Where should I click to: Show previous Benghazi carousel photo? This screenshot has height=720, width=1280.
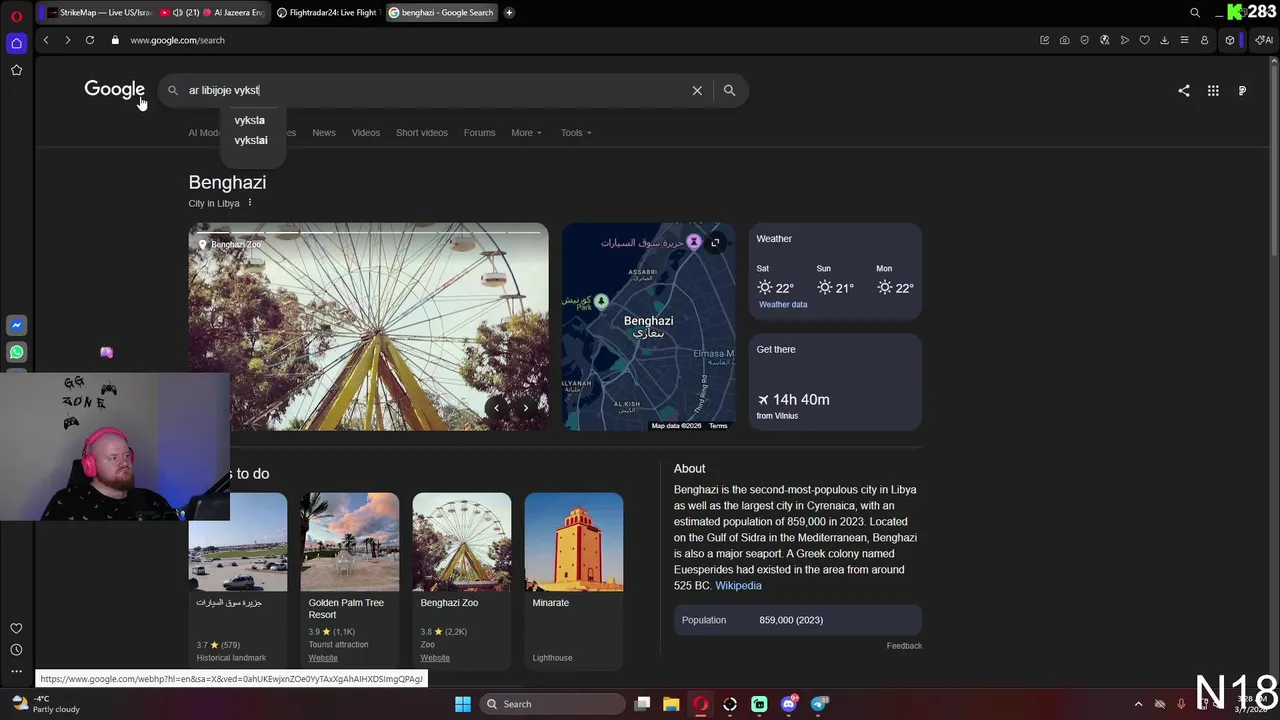pyautogui.click(x=497, y=407)
